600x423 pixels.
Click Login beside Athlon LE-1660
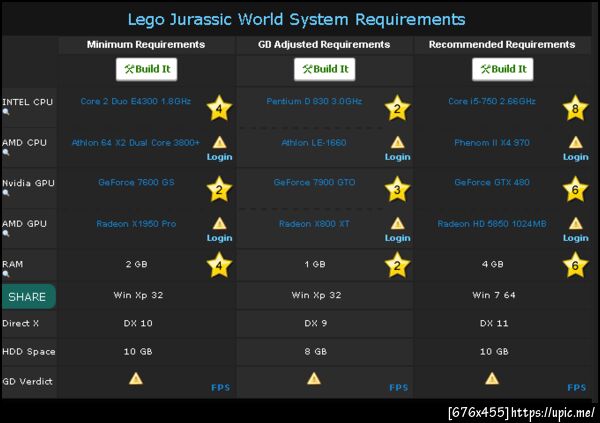point(398,157)
